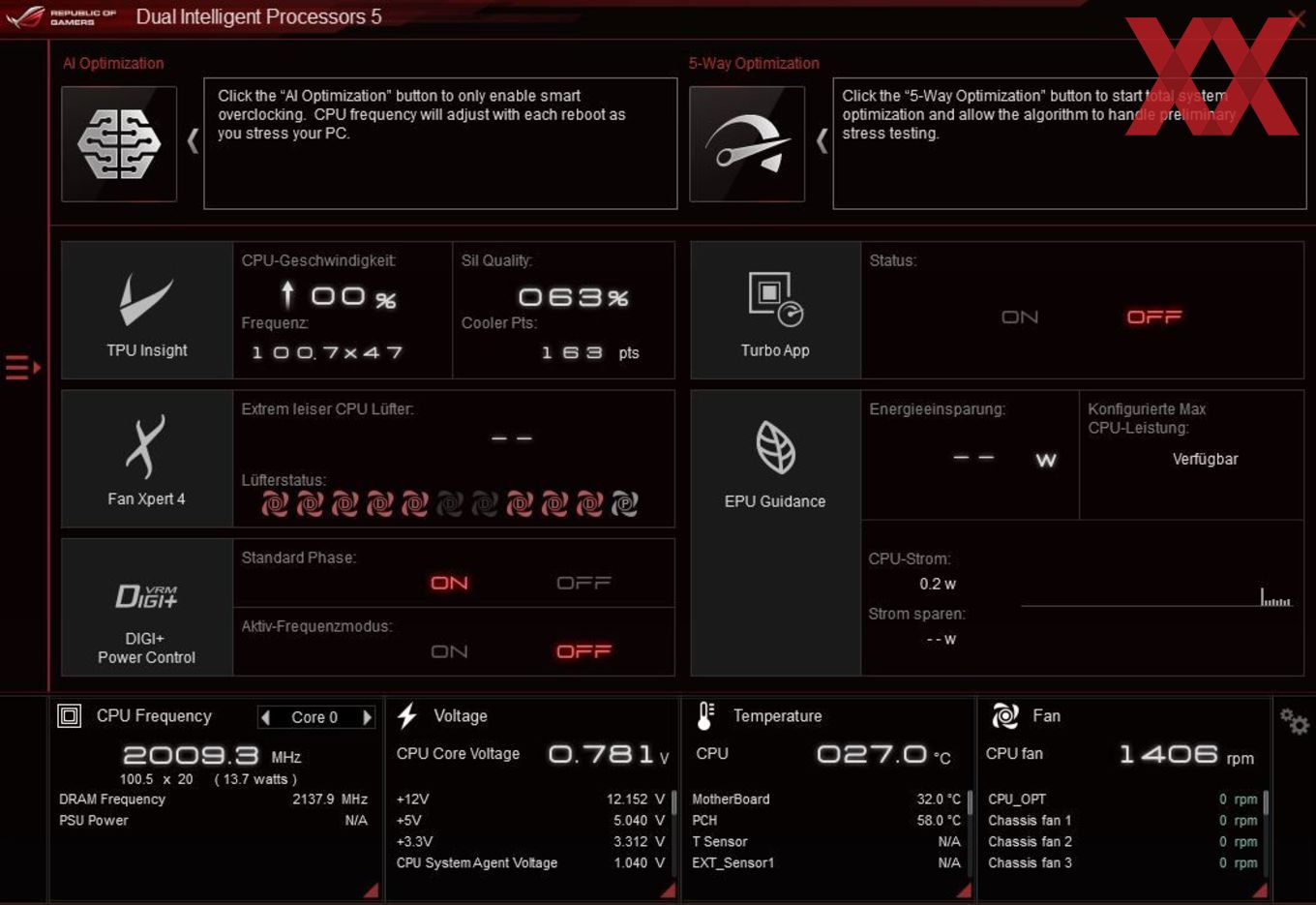1316x905 pixels.
Task: Click the Fan list scrollbar
Action: coord(1266,803)
